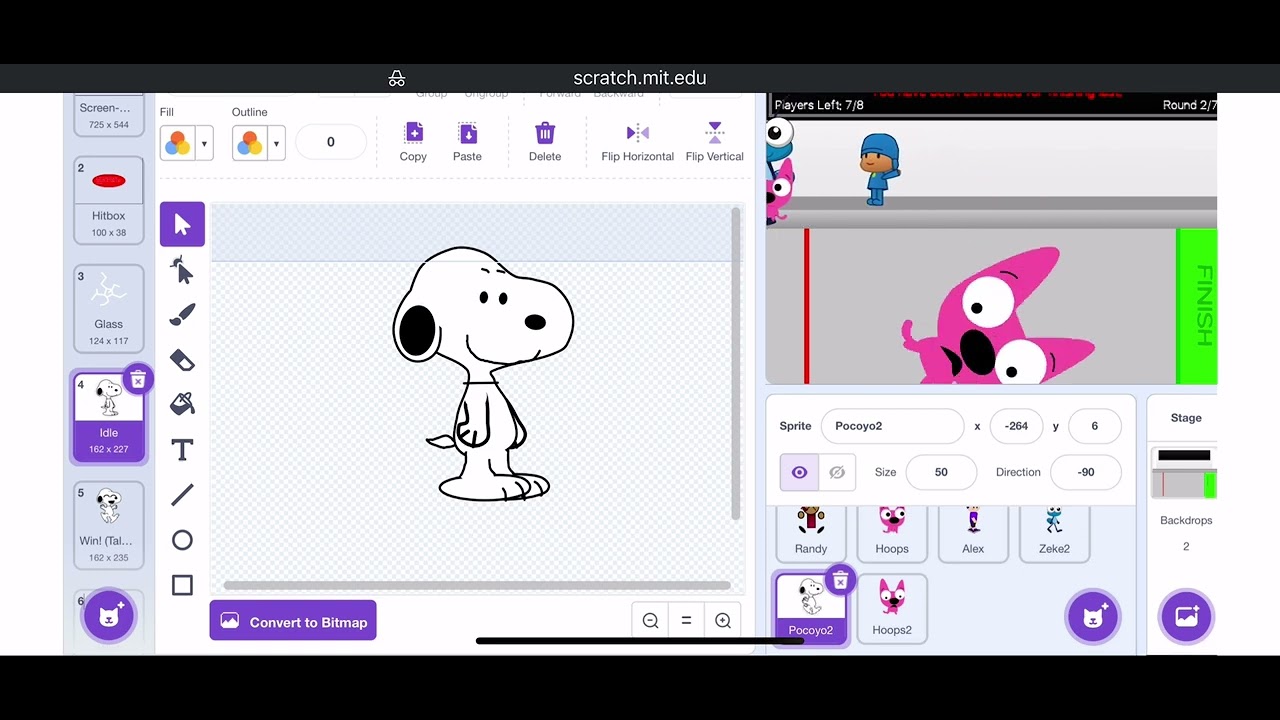Click Convert to Bitmap button
Screen dimensions: 1280x720
293,621
